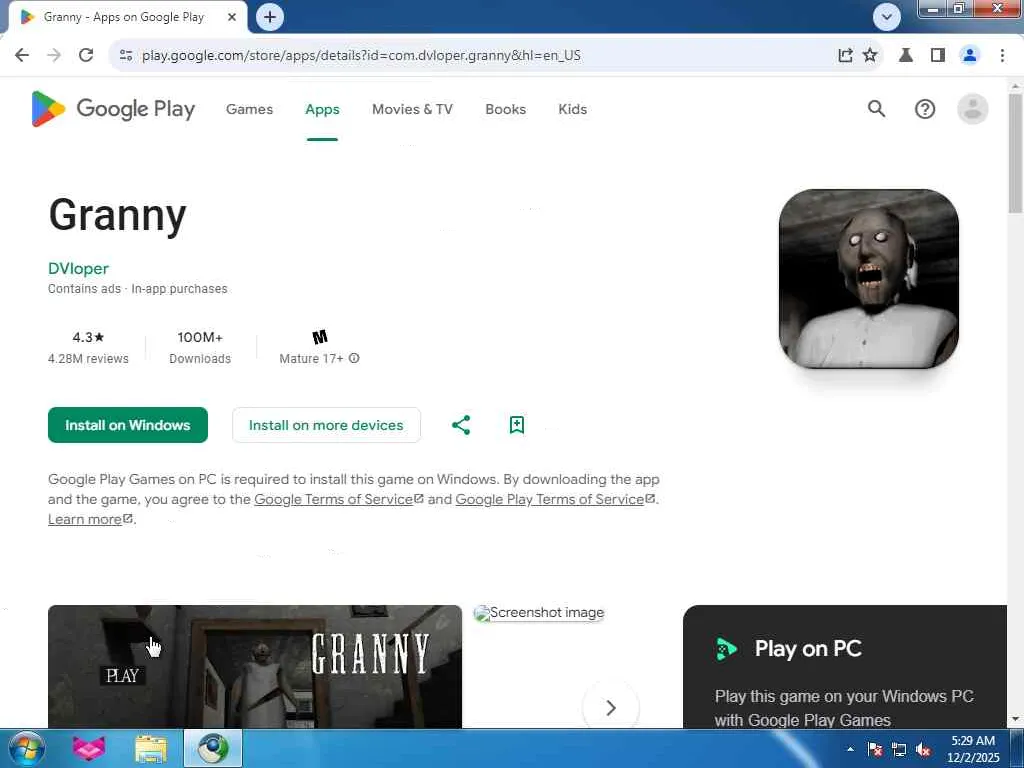Switch to the Games tab
Screen dimensions: 1024x768
[249, 109]
